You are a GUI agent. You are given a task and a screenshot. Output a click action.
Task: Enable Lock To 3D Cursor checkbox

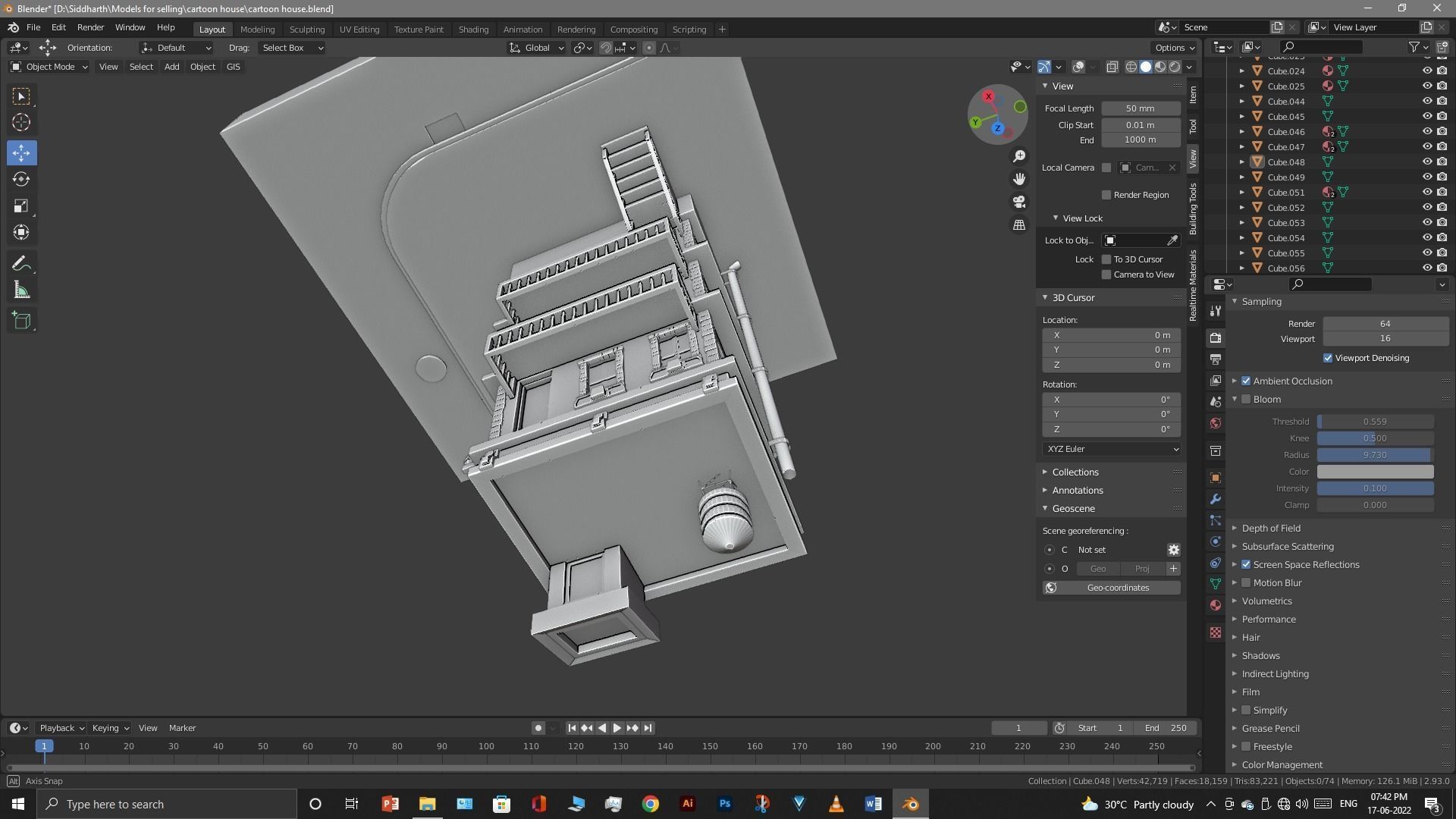(1106, 259)
